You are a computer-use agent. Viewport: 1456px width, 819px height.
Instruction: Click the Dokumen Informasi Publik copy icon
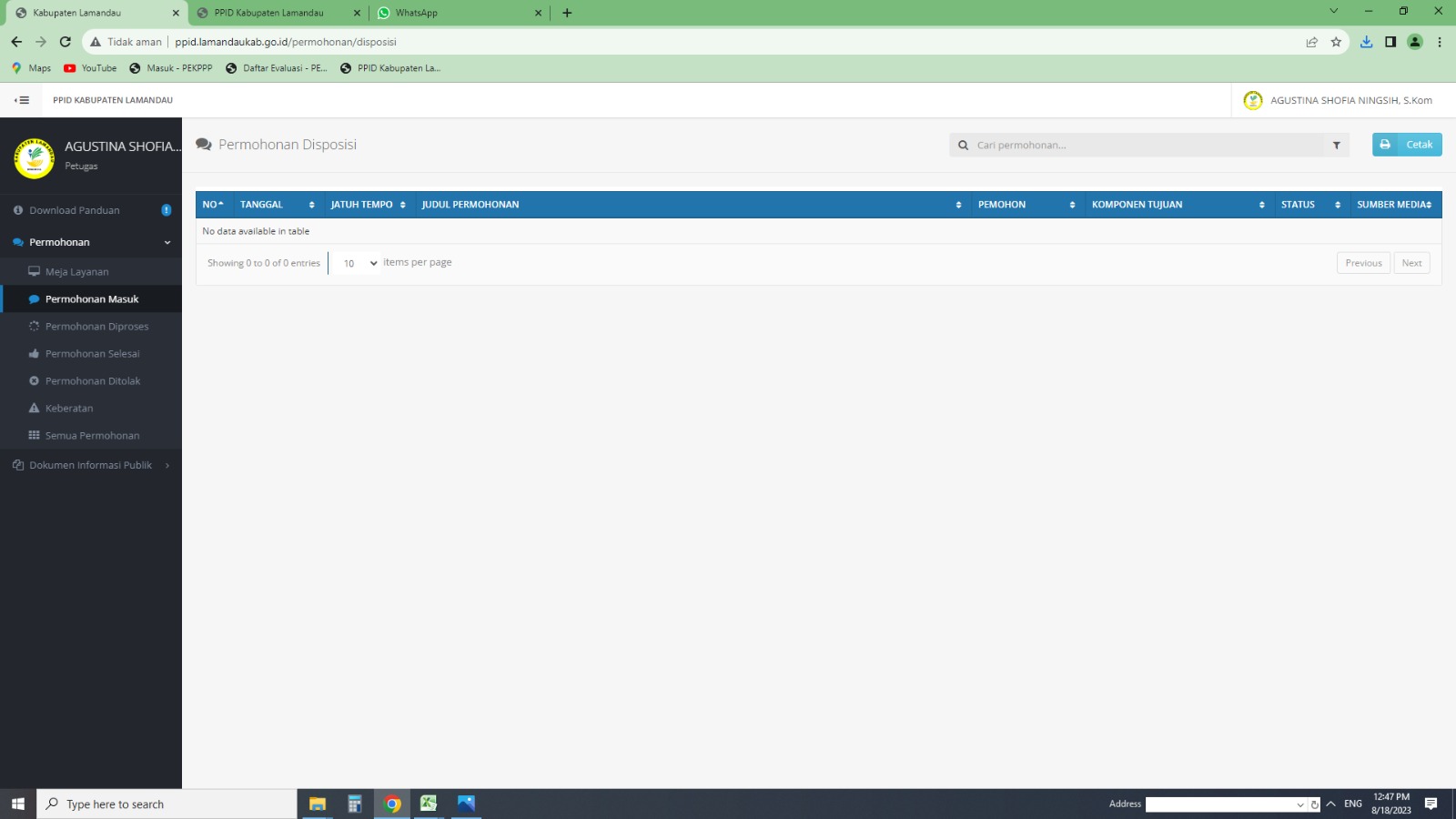(17, 465)
